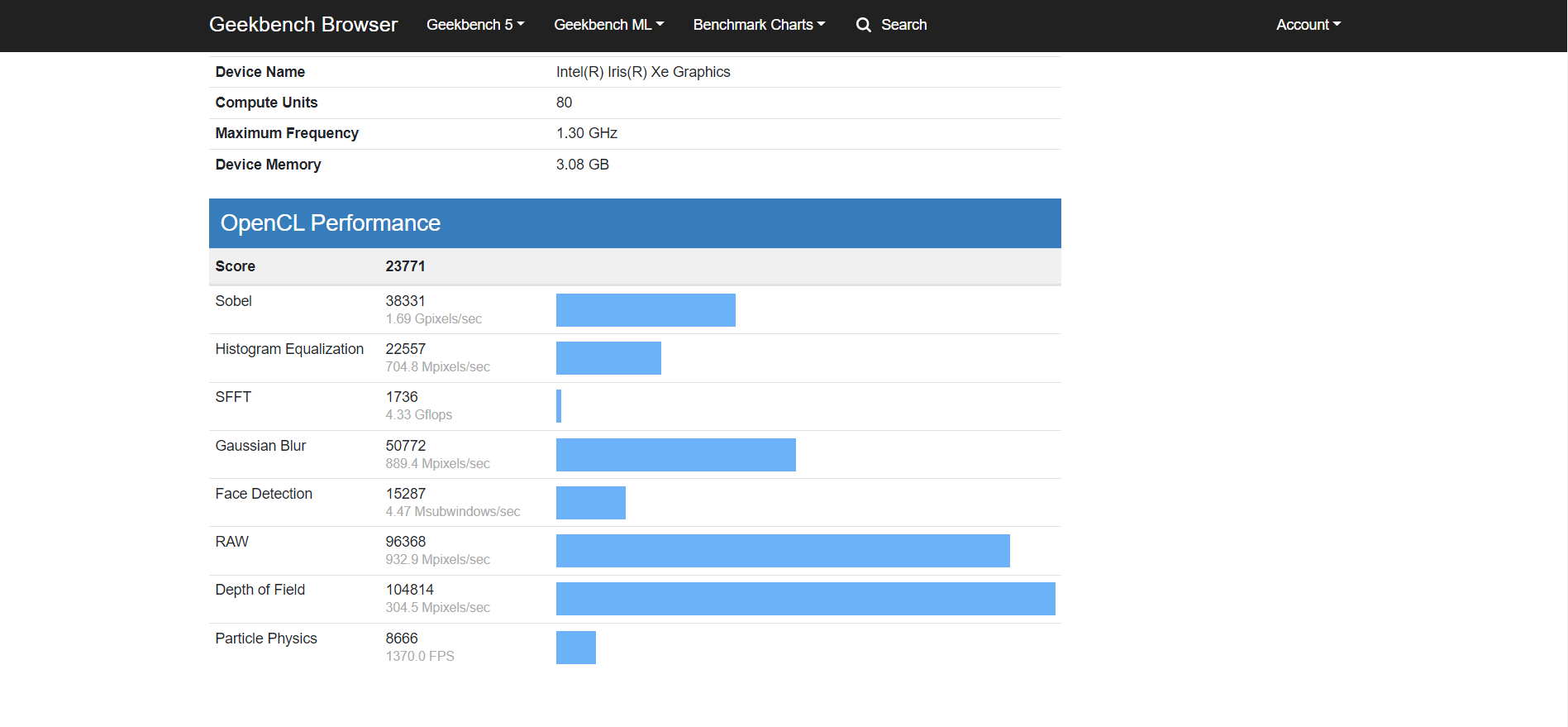
Task: Click the Sobel score bar
Action: [645, 310]
